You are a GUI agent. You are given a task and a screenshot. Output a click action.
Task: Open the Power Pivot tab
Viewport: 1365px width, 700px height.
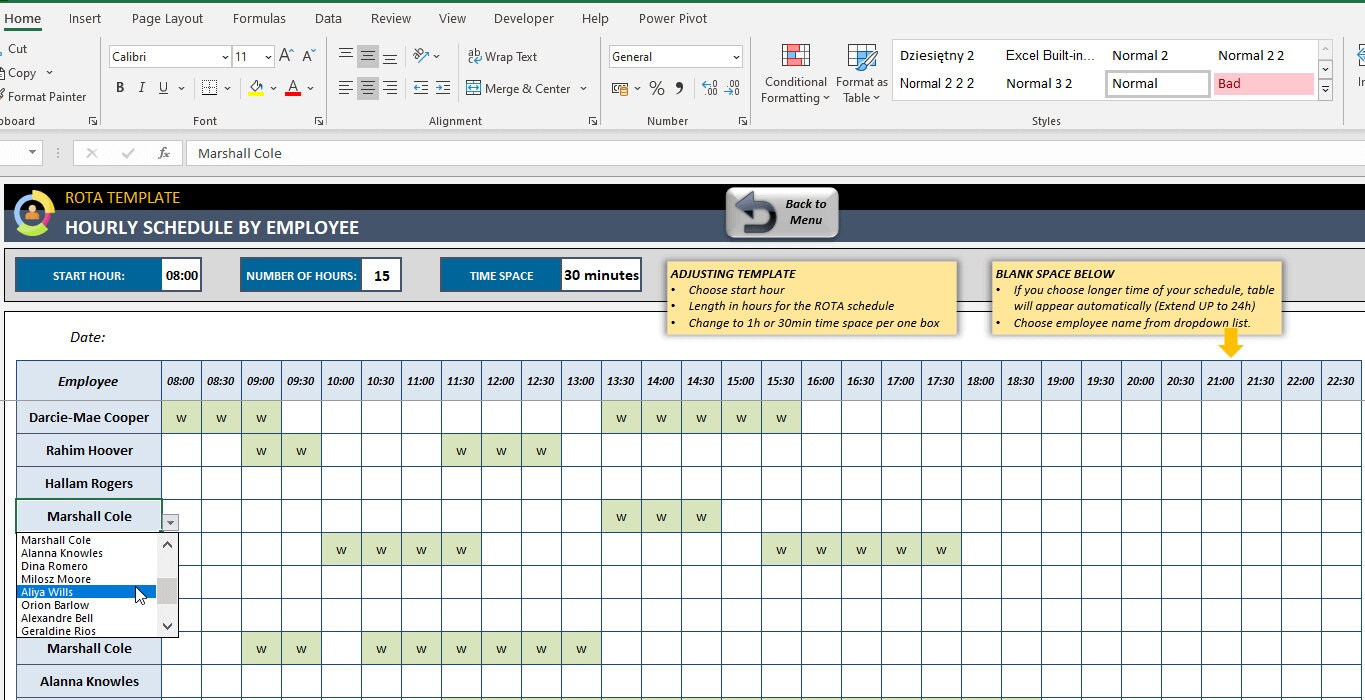(672, 18)
